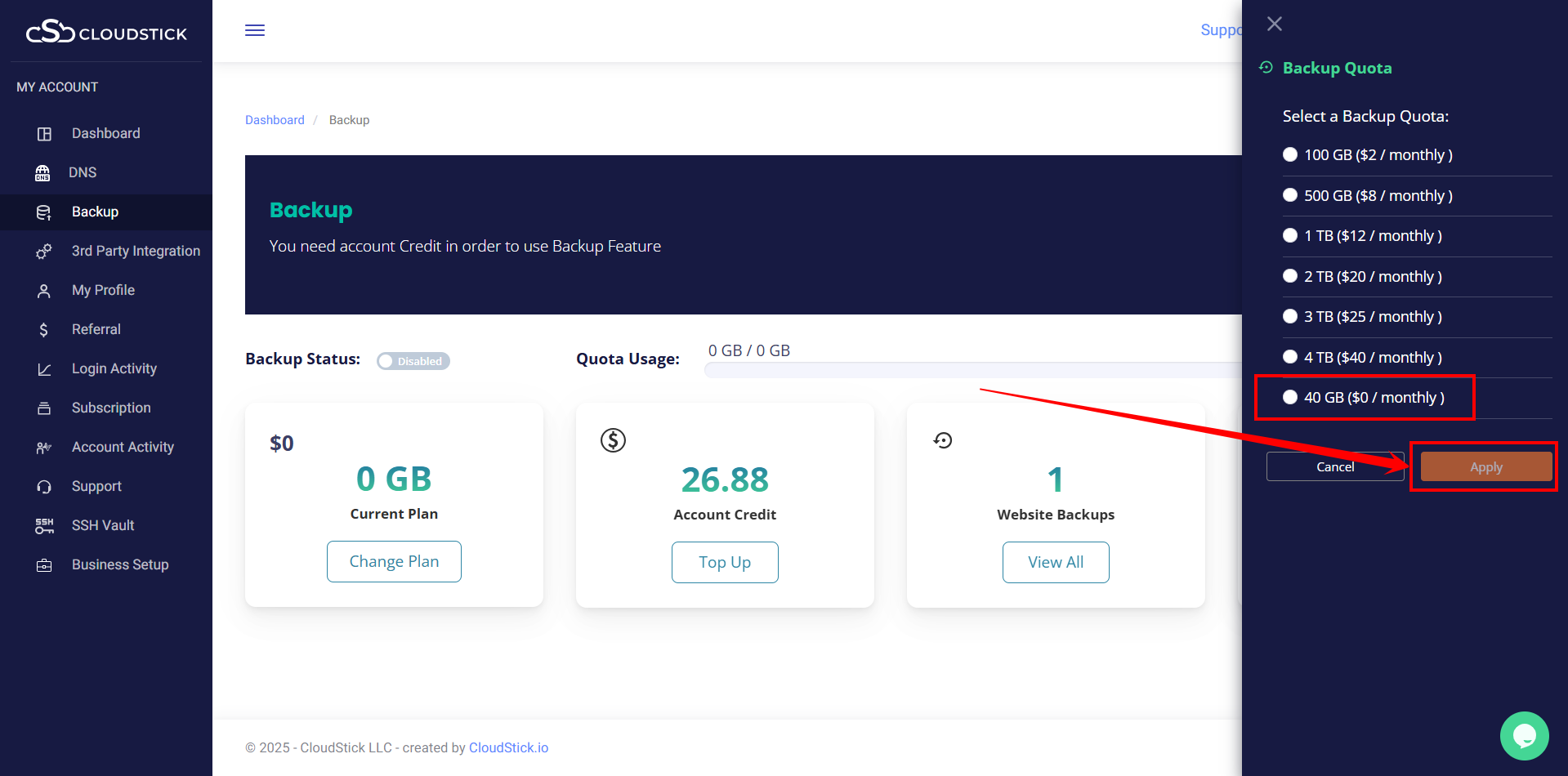Click the Dashboard breadcrumb link

pos(275,120)
